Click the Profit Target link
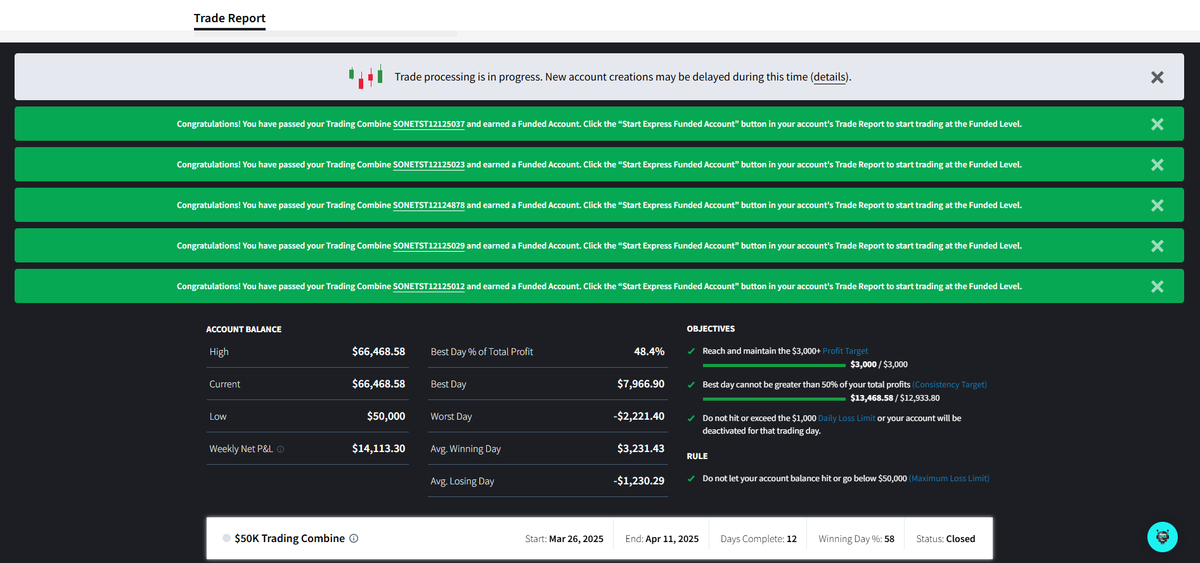Viewport: 1200px width, 563px height. pyautogui.click(x=845, y=351)
